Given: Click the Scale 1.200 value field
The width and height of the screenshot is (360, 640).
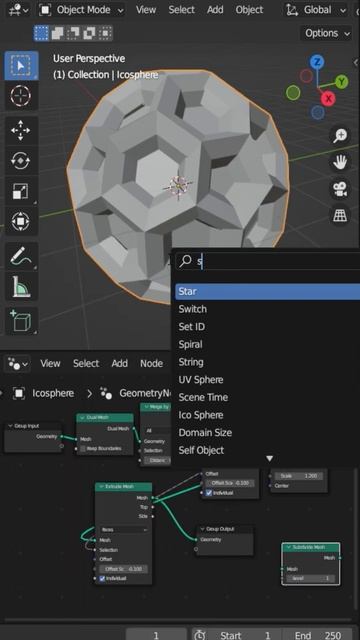Looking at the screenshot, I should click(298, 476).
